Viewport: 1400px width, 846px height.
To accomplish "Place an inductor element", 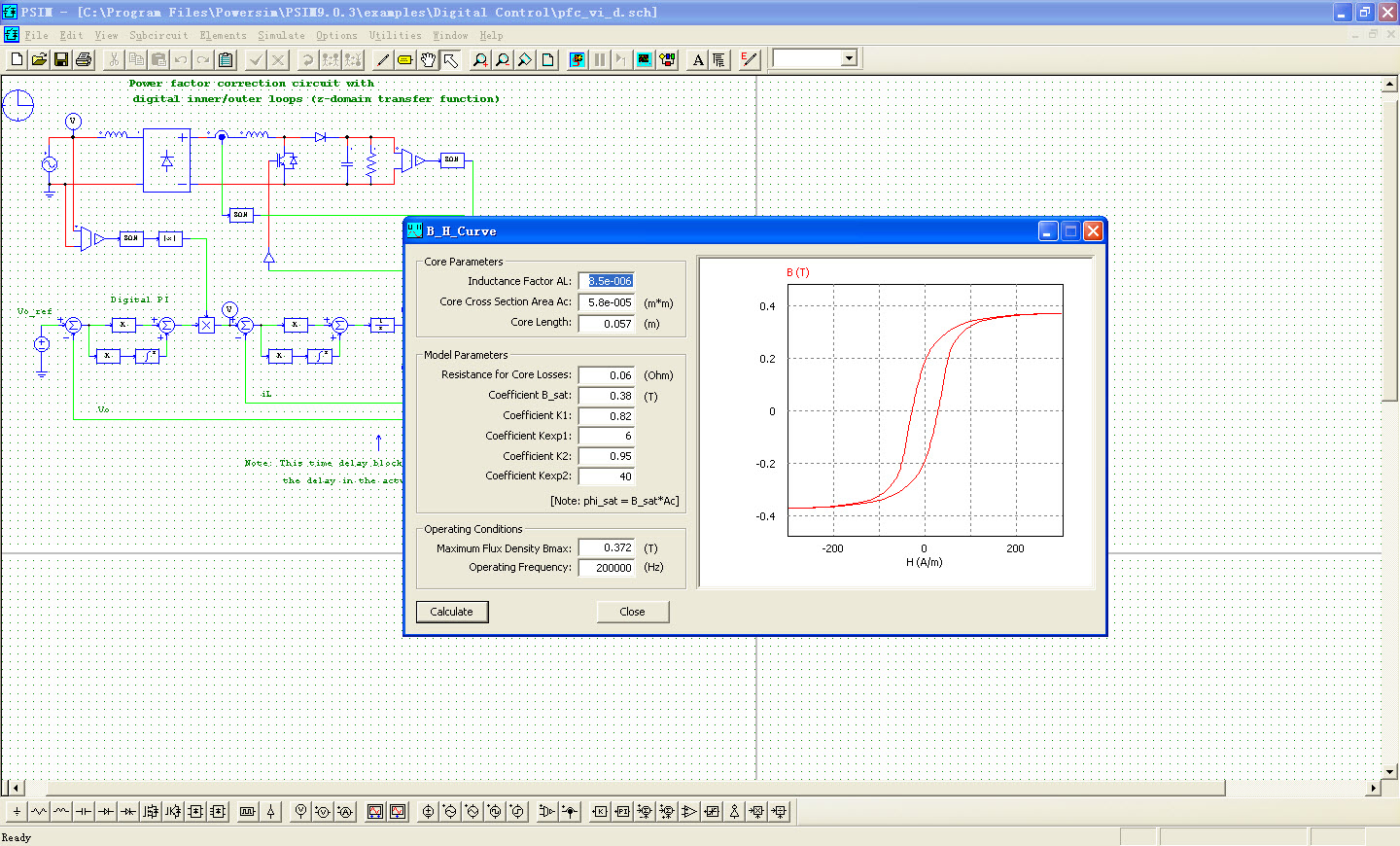I will coord(61,811).
